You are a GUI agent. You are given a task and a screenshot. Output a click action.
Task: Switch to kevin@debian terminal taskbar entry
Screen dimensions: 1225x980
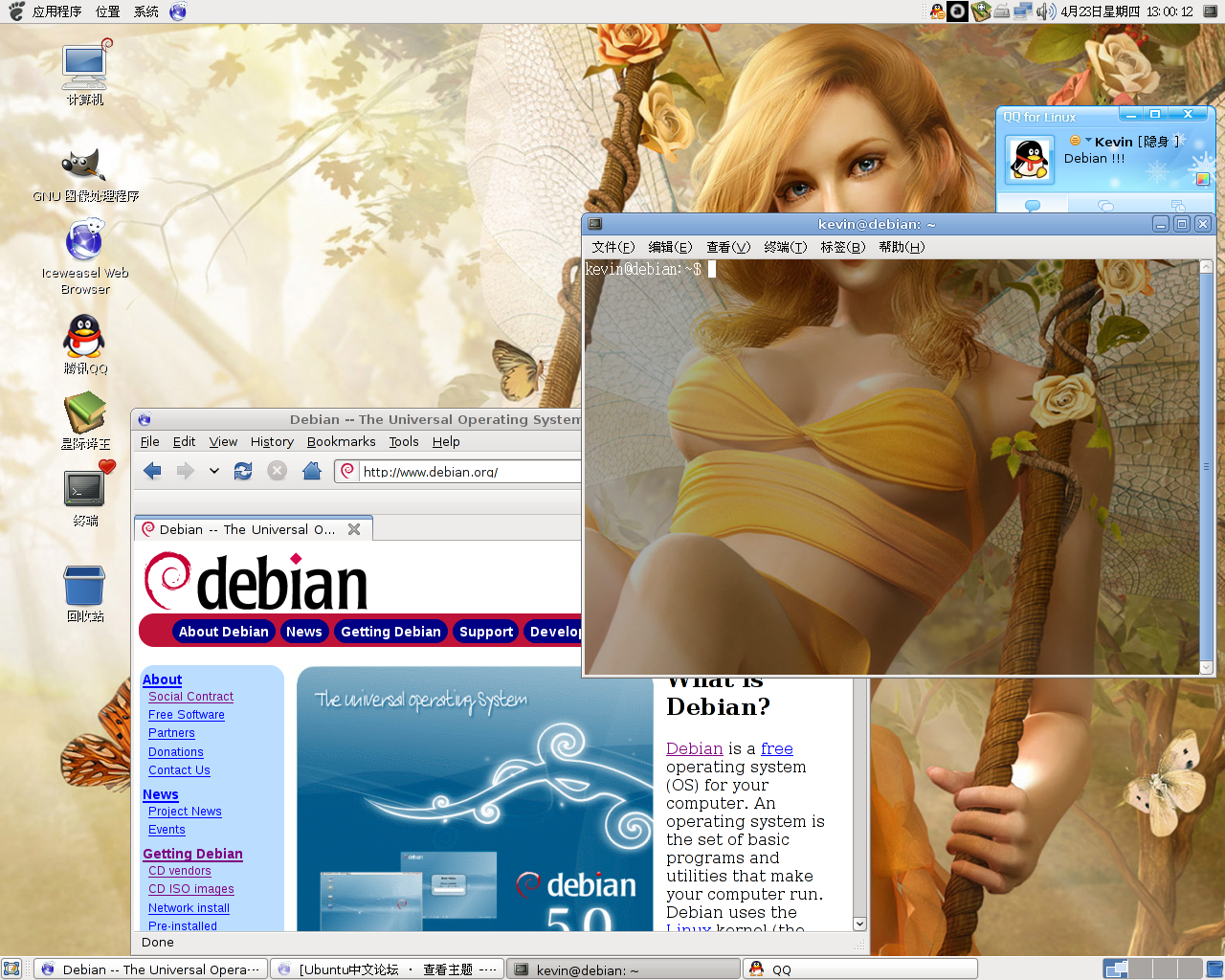point(623,969)
